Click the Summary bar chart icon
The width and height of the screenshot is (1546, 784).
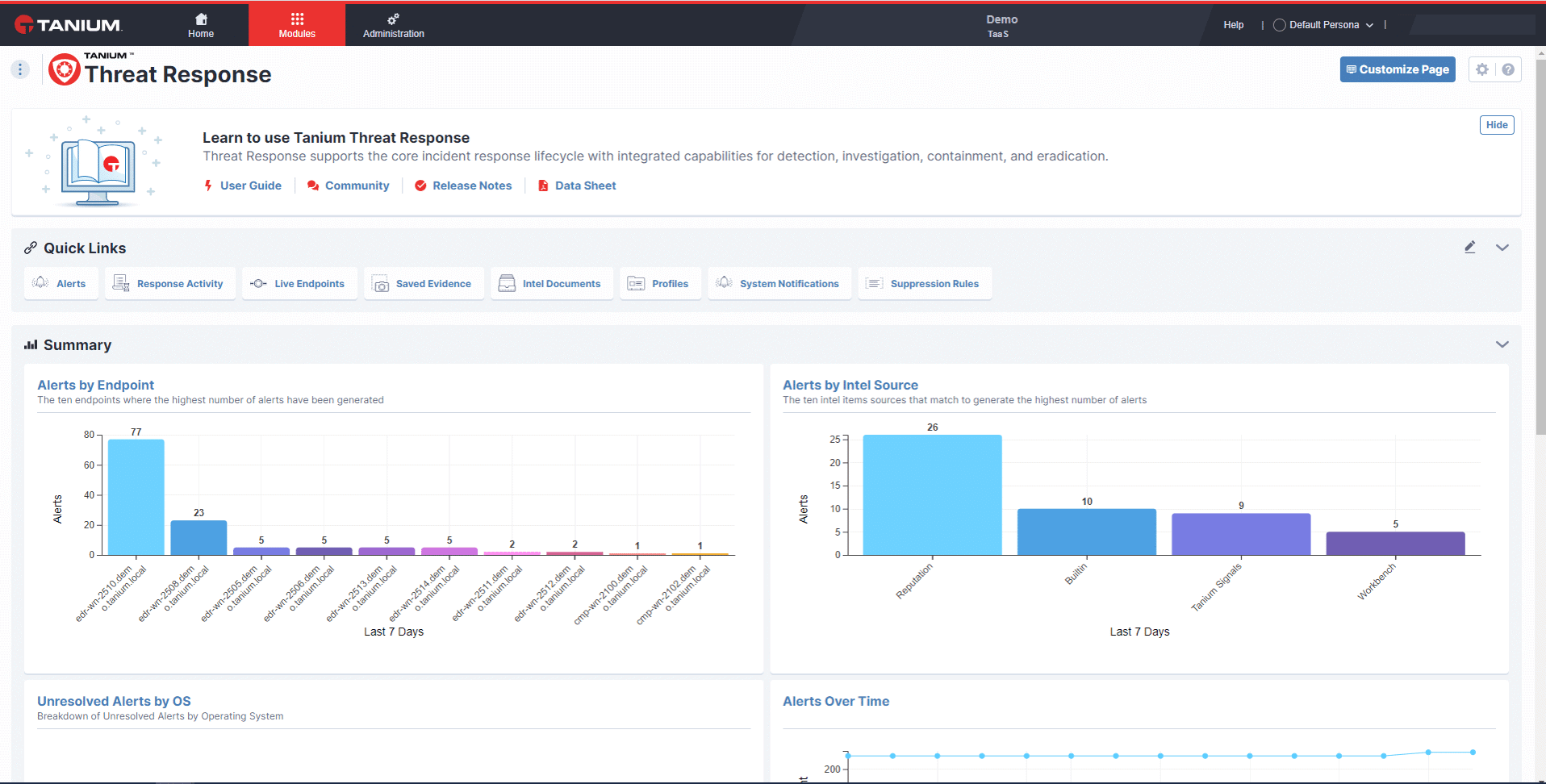[31, 344]
